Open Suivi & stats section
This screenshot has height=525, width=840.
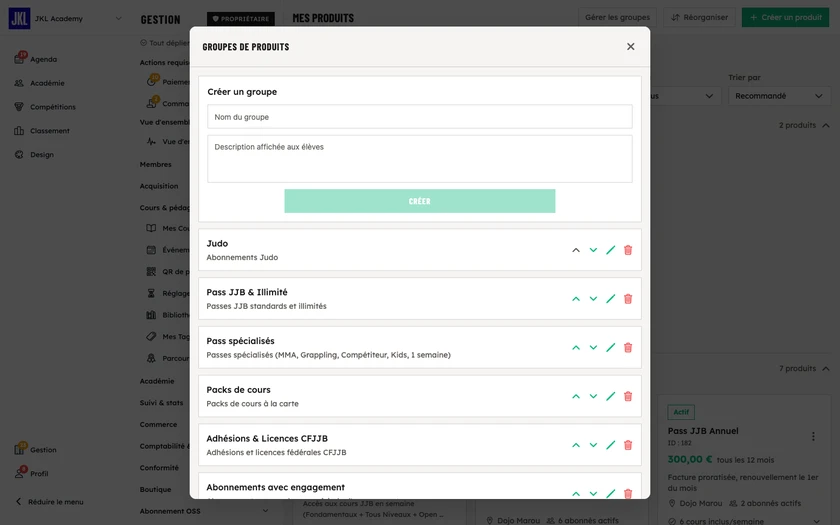pos(161,403)
